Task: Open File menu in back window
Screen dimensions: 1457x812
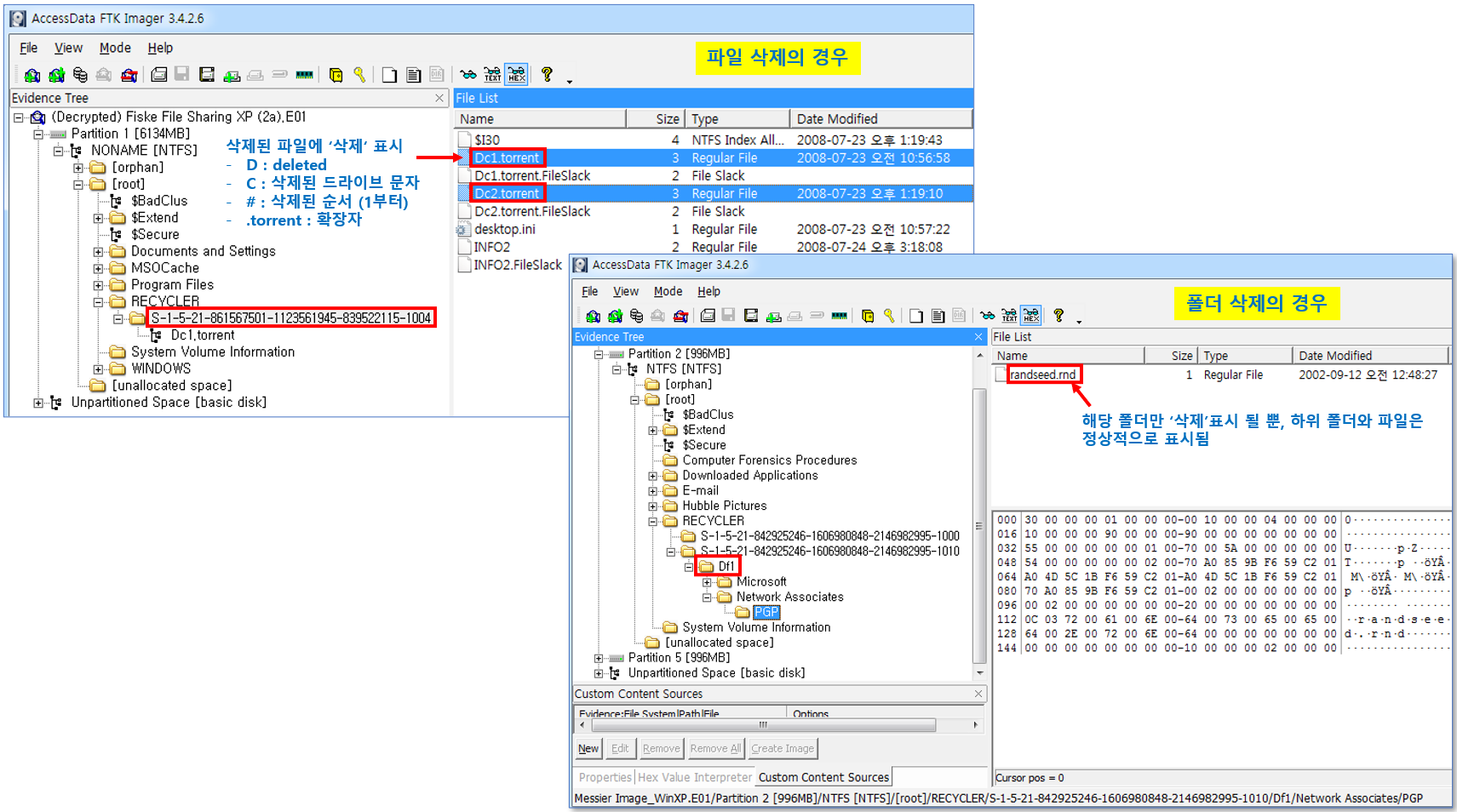Action: point(28,48)
